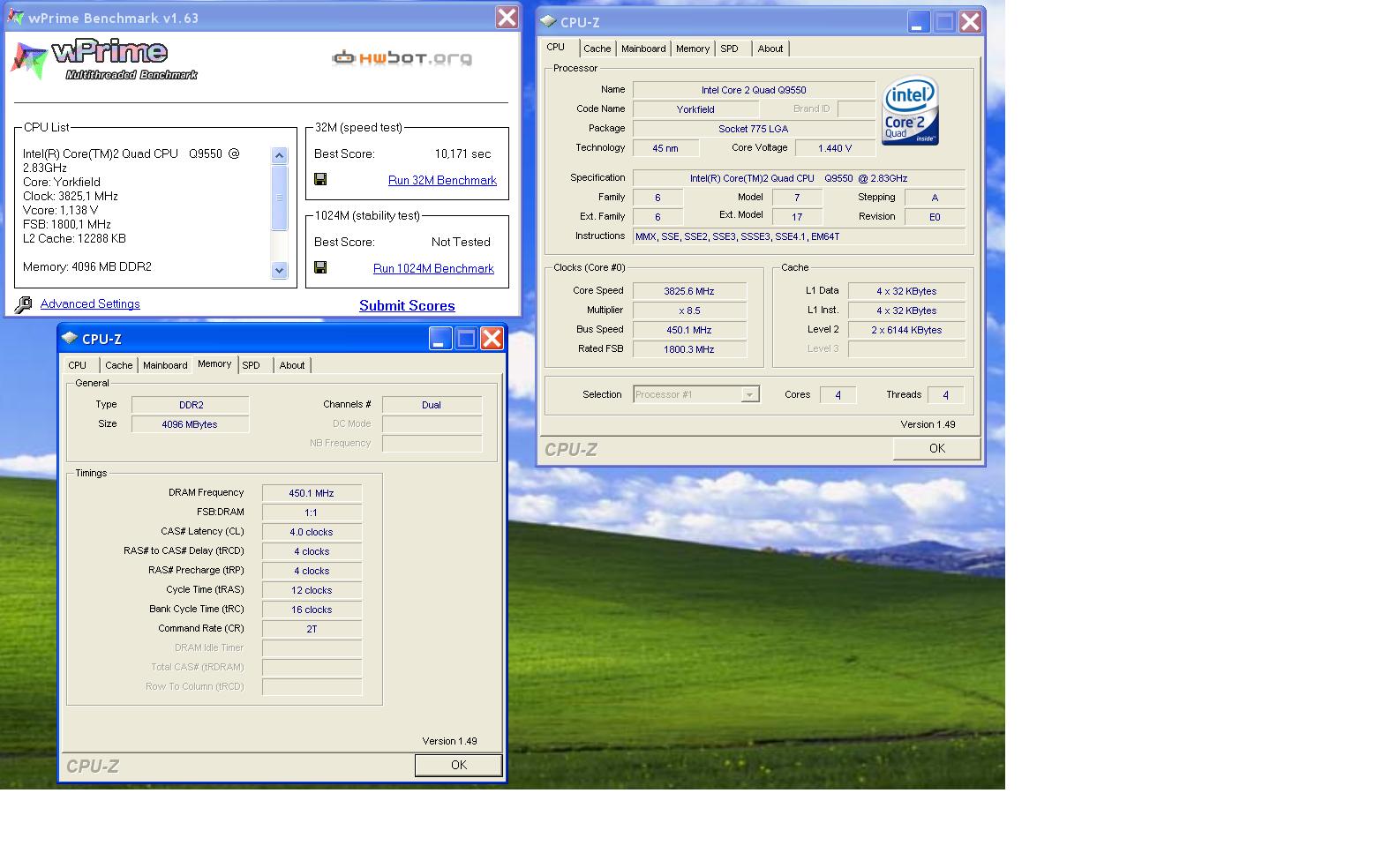Click the Revision value E0
This screenshot has height=868, width=1390.
point(935,217)
